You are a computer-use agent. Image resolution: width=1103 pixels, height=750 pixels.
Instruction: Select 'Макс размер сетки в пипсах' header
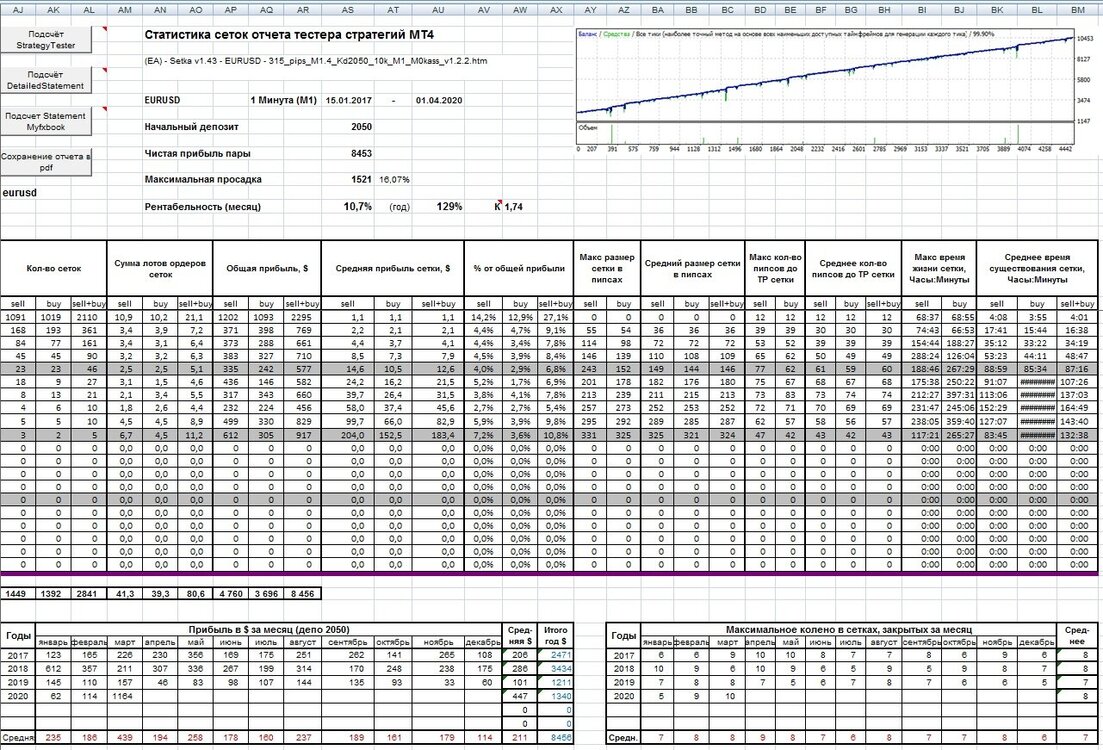coord(607,268)
